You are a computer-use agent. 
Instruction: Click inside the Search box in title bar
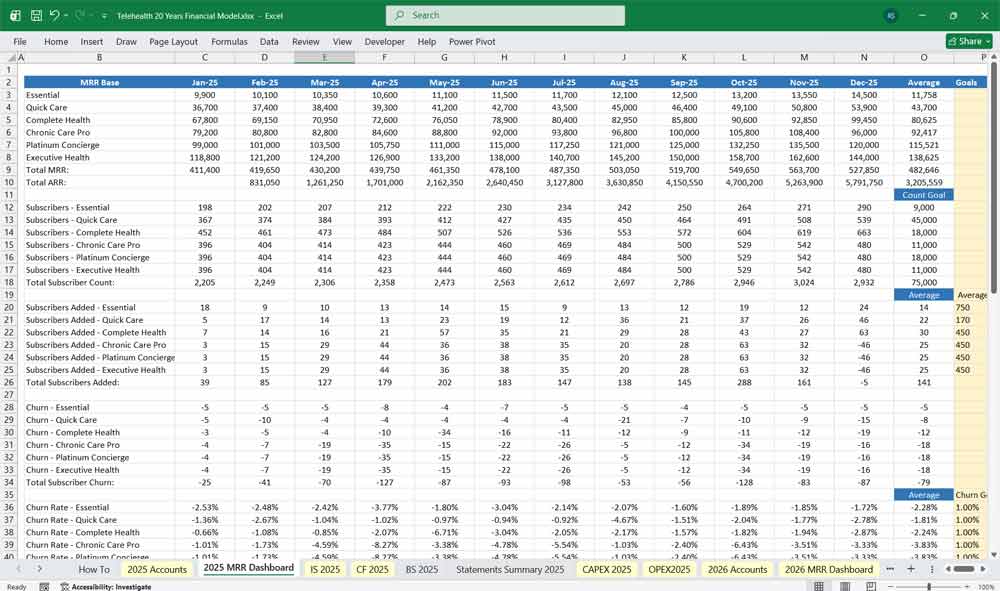[x=505, y=15]
